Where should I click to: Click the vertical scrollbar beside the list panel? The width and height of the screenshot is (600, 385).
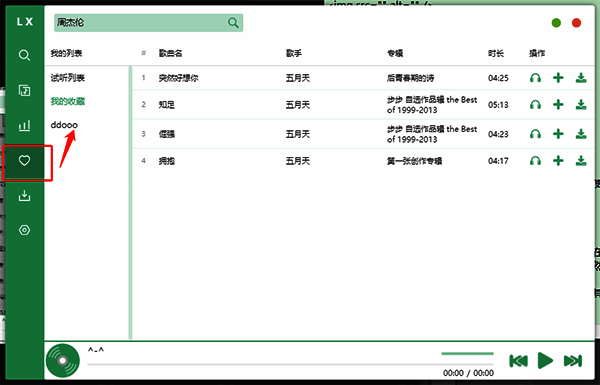[130, 202]
